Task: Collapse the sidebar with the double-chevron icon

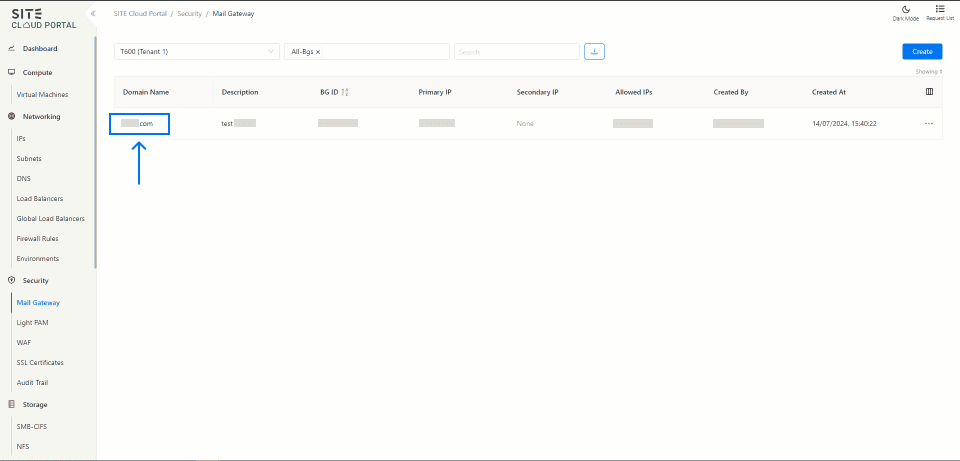Action: click(92, 14)
